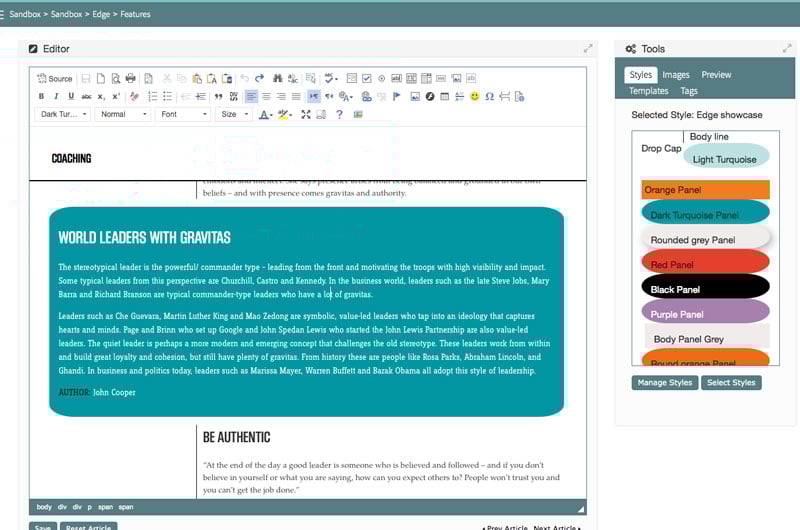The image size is (800, 530).
Task: Open the Text Color dropdown
Action: 265,114
